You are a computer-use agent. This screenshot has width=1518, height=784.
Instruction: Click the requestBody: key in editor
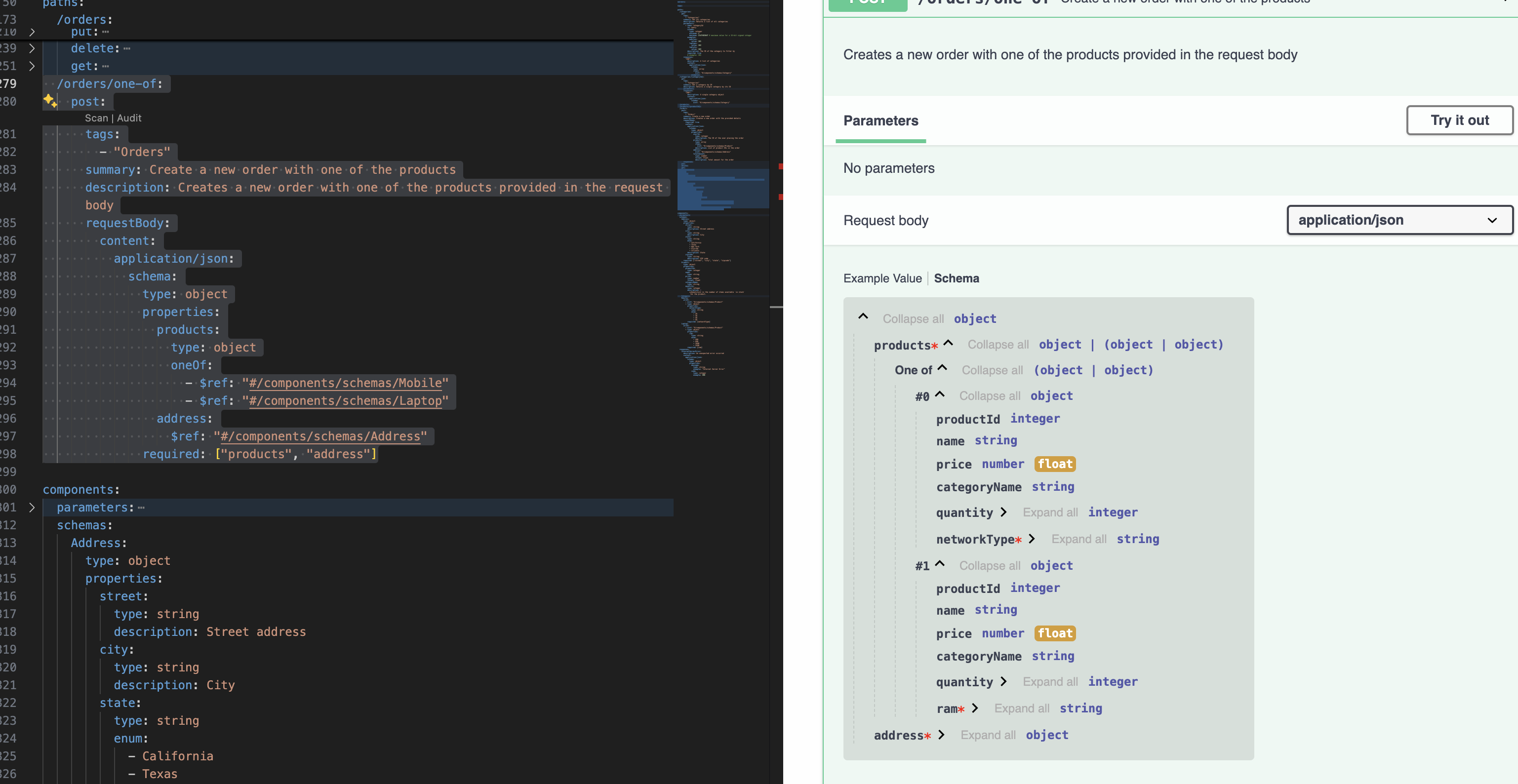[127, 223]
